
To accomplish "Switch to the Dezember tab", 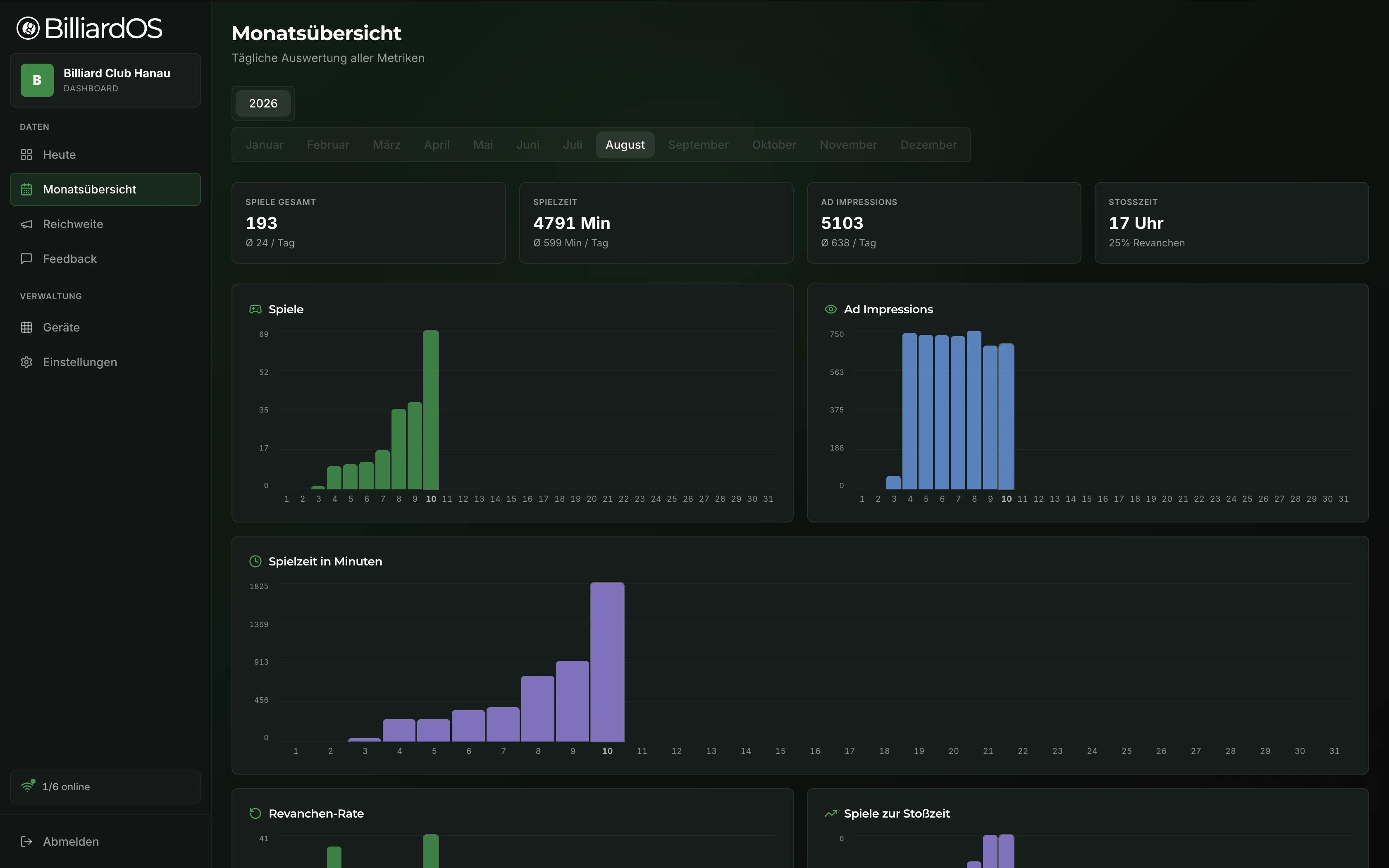I will [928, 145].
